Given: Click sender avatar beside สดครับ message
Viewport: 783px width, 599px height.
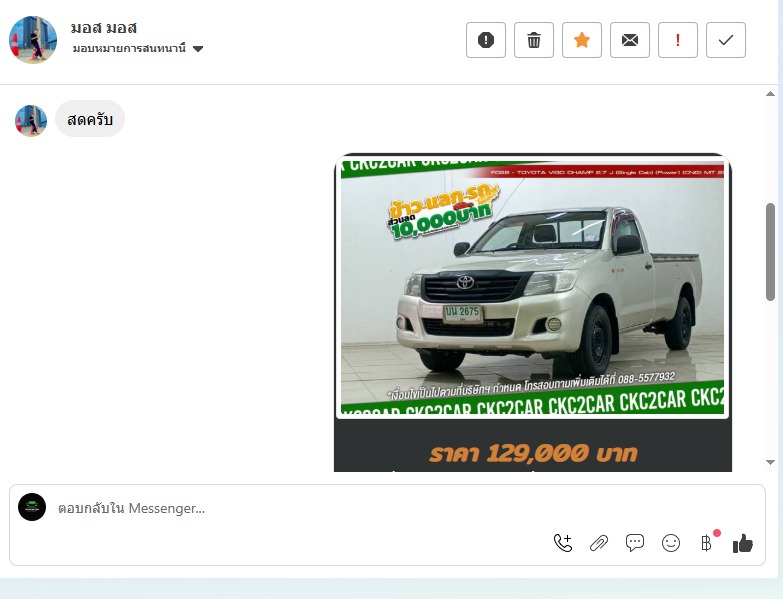Looking at the screenshot, I should [31, 120].
